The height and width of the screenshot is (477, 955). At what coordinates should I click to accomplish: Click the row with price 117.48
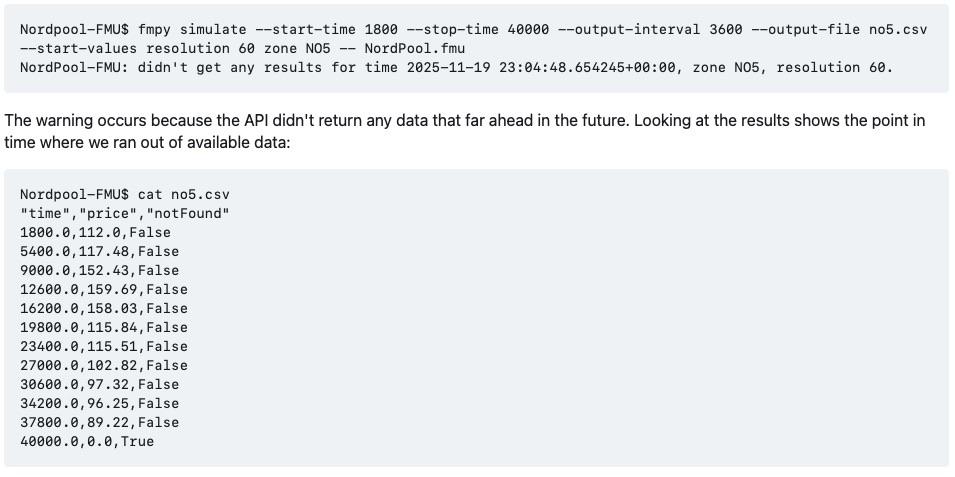click(99, 251)
